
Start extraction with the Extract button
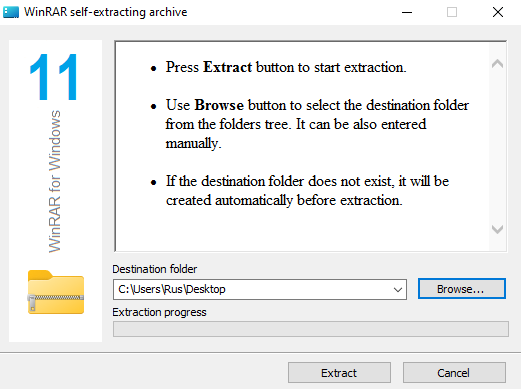coord(339,373)
